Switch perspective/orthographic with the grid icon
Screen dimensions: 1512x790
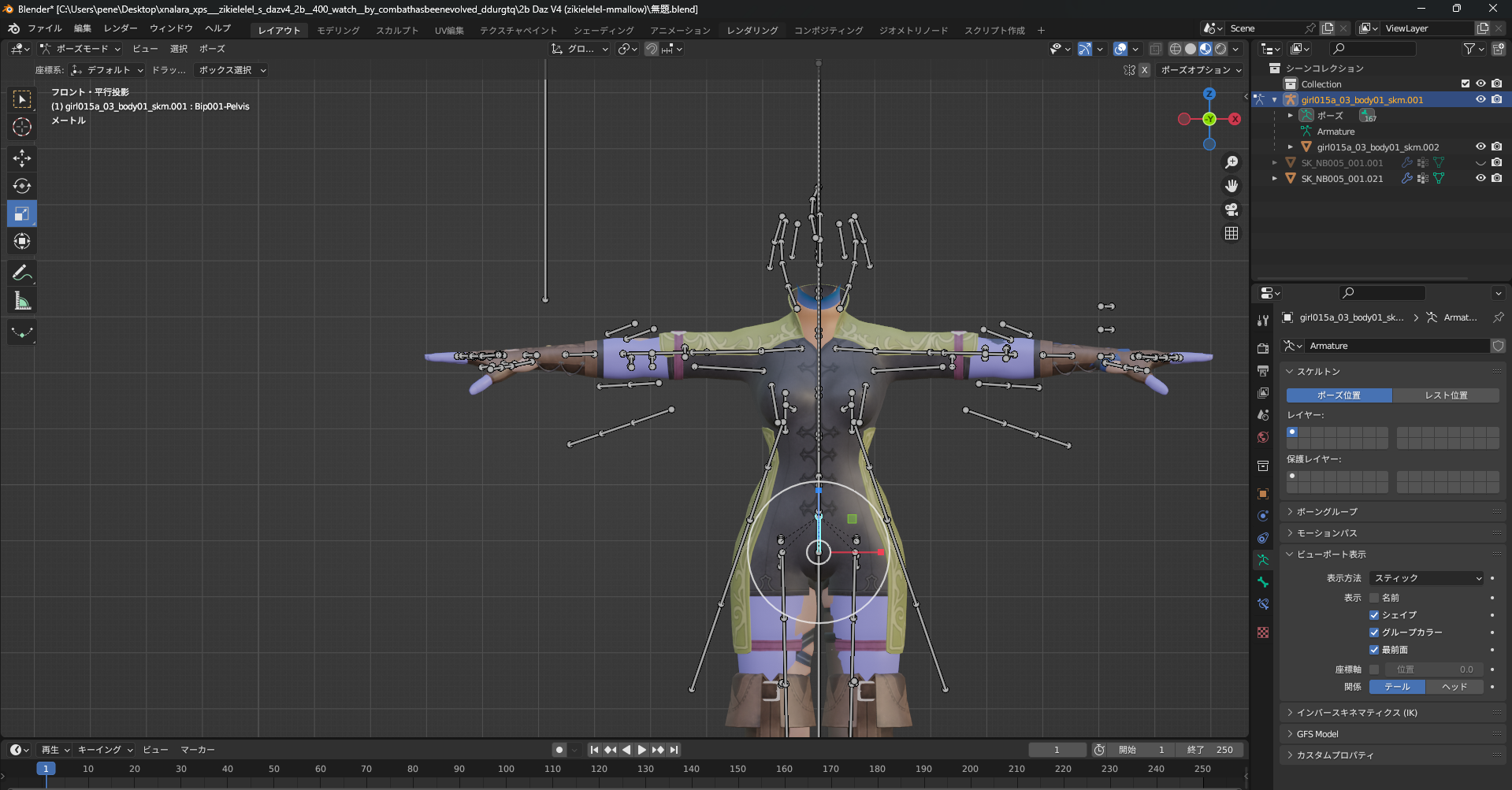click(1232, 233)
